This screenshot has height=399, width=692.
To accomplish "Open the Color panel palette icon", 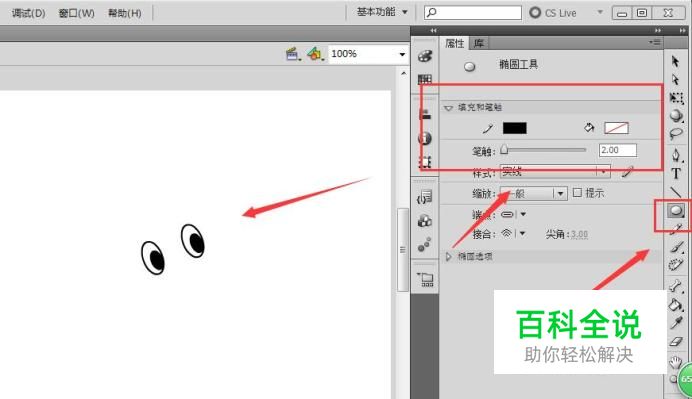I will click(425, 56).
